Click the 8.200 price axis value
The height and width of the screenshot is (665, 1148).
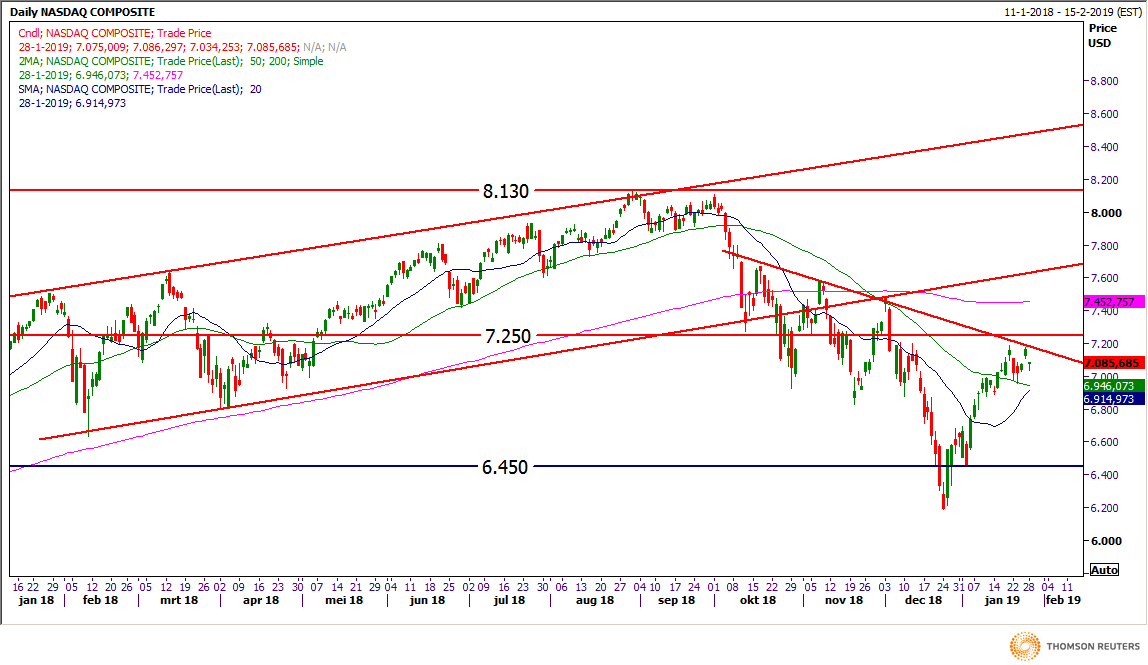tap(1104, 180)
